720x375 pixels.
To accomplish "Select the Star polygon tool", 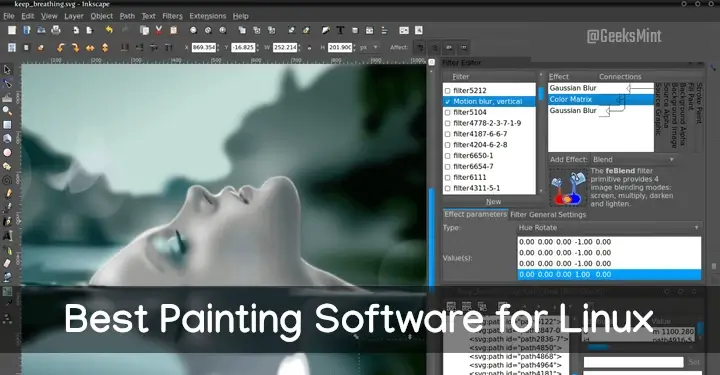I will coord(7,166).
